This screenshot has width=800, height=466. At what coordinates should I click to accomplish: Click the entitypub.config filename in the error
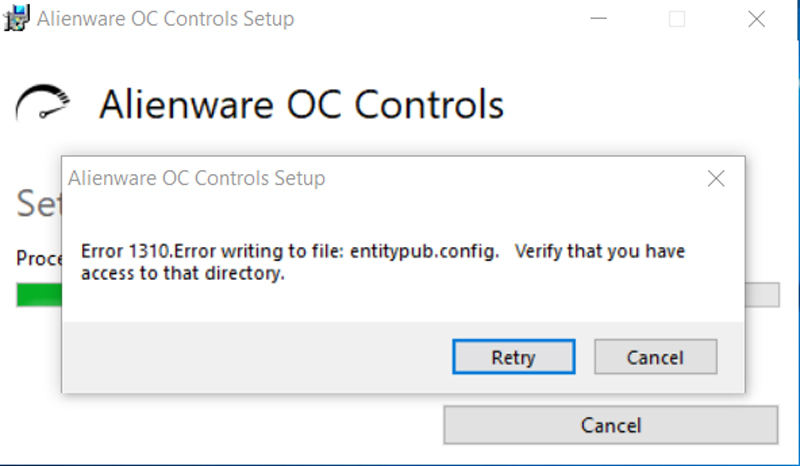(424, 252)
